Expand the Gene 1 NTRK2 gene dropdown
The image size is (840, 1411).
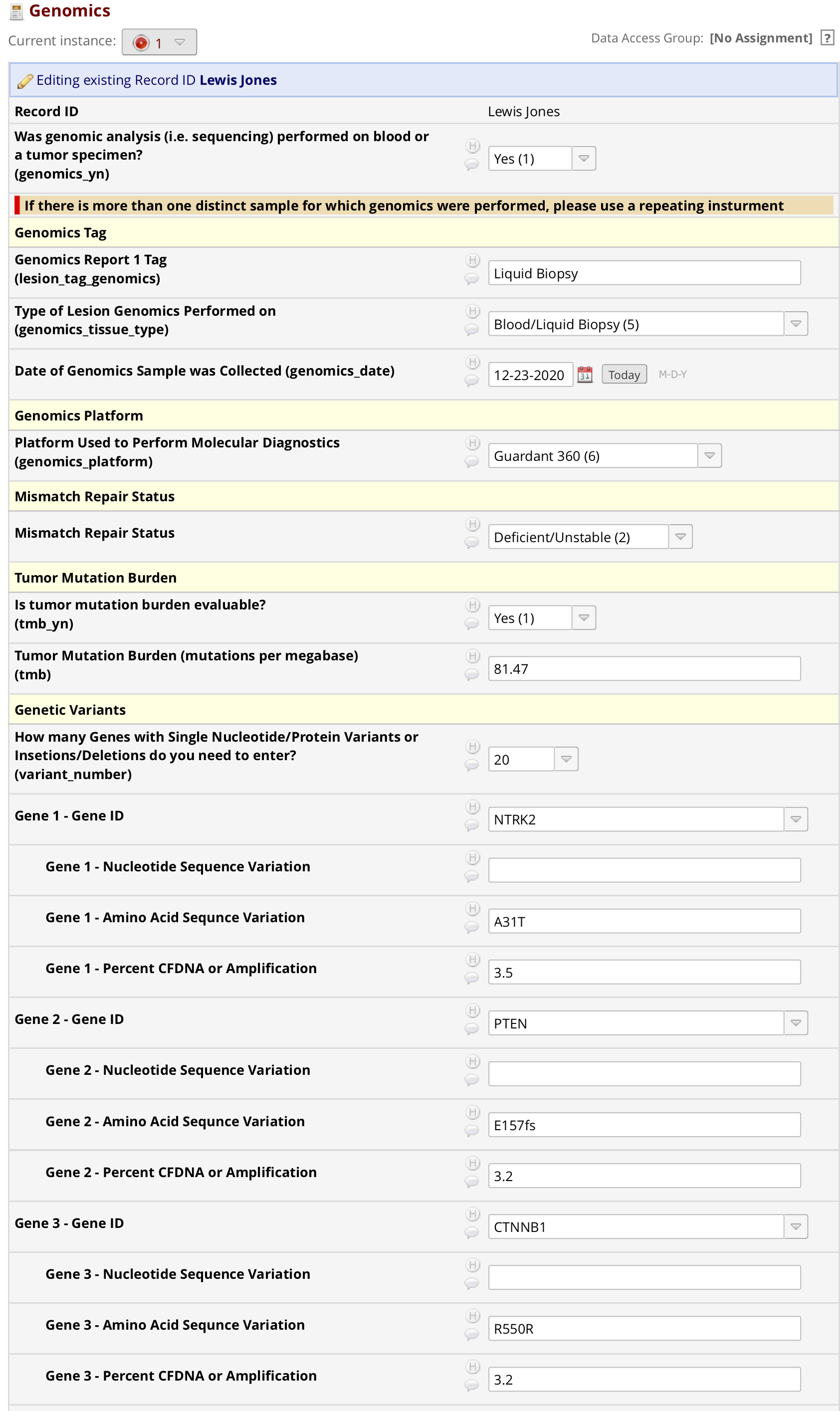tap(647, 819)
